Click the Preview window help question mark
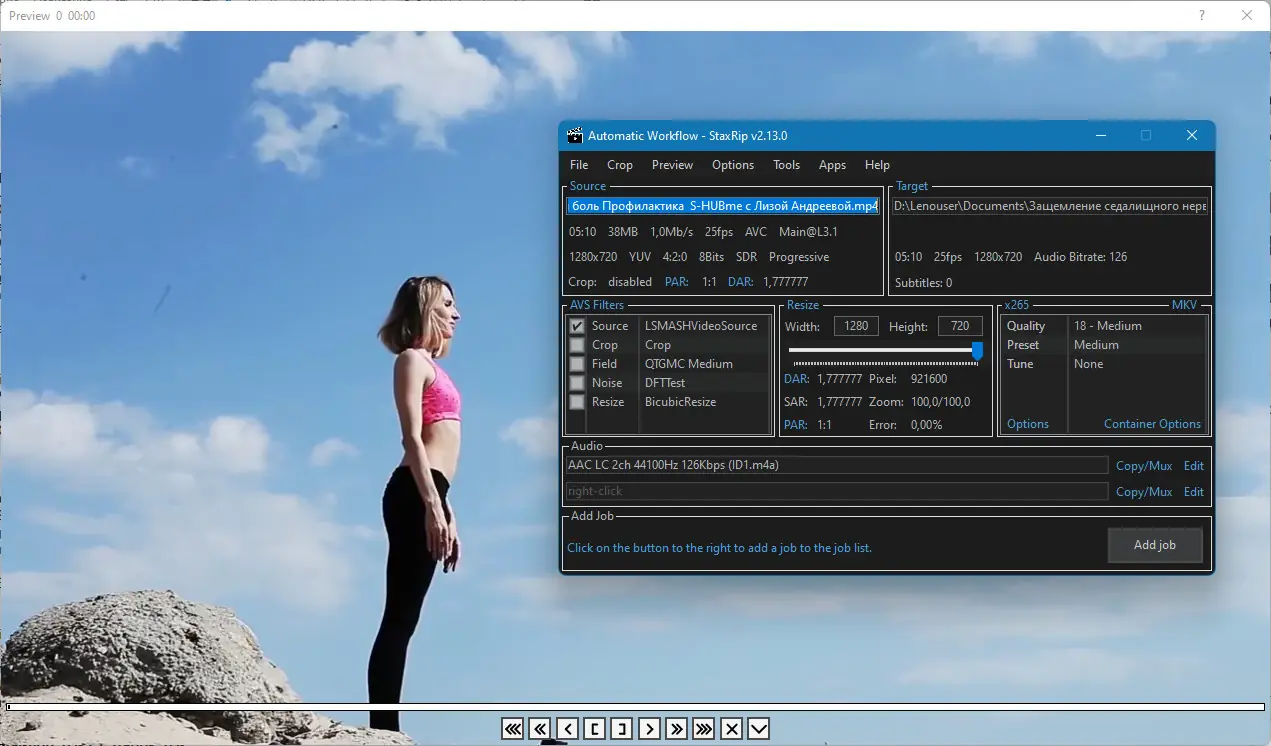 1202,15
